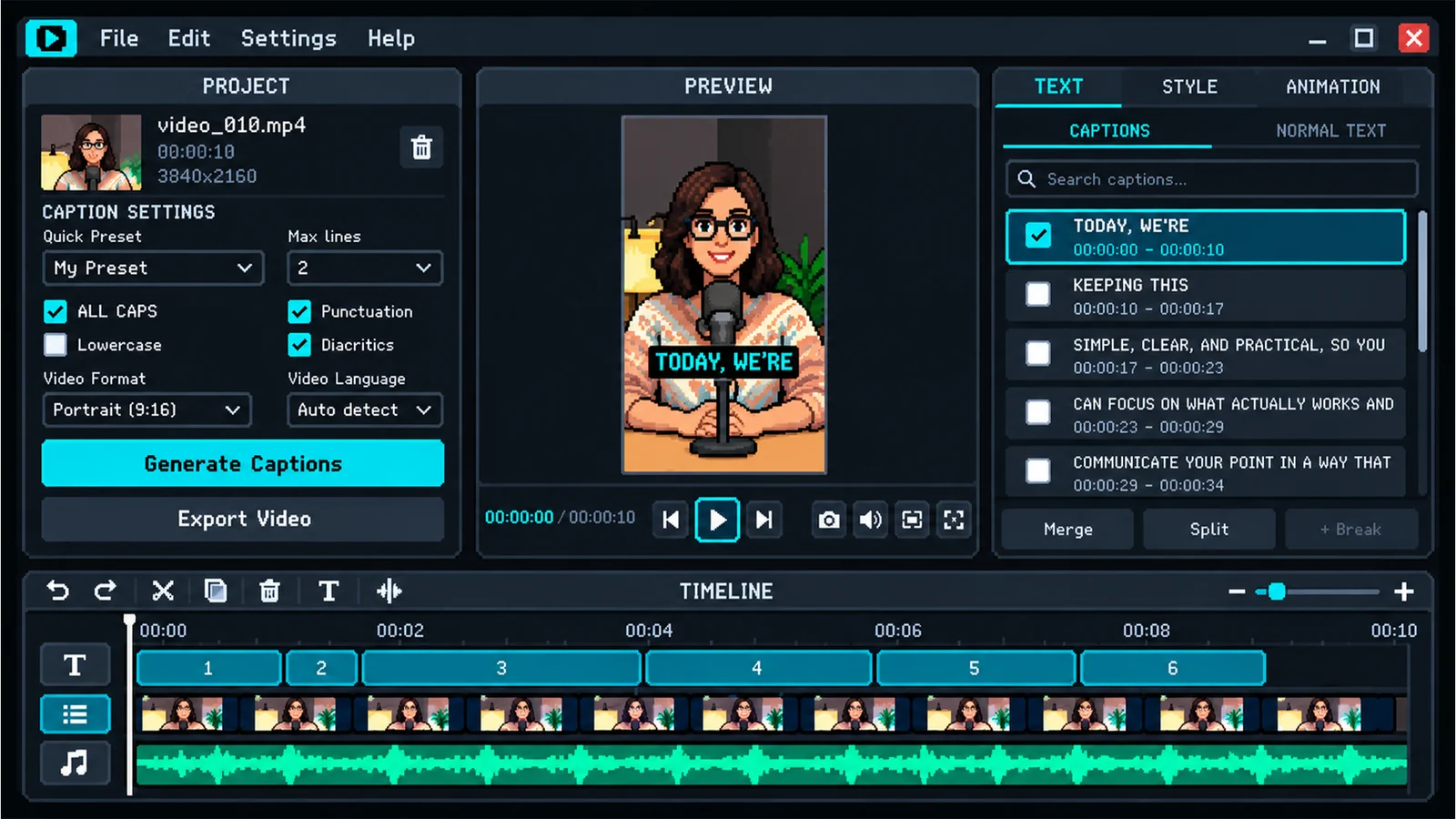Image resolution: width=1456 pixels, height=819 pixels.
Task: Mute preview audio with the speaker icon
Action: [870, 520]
